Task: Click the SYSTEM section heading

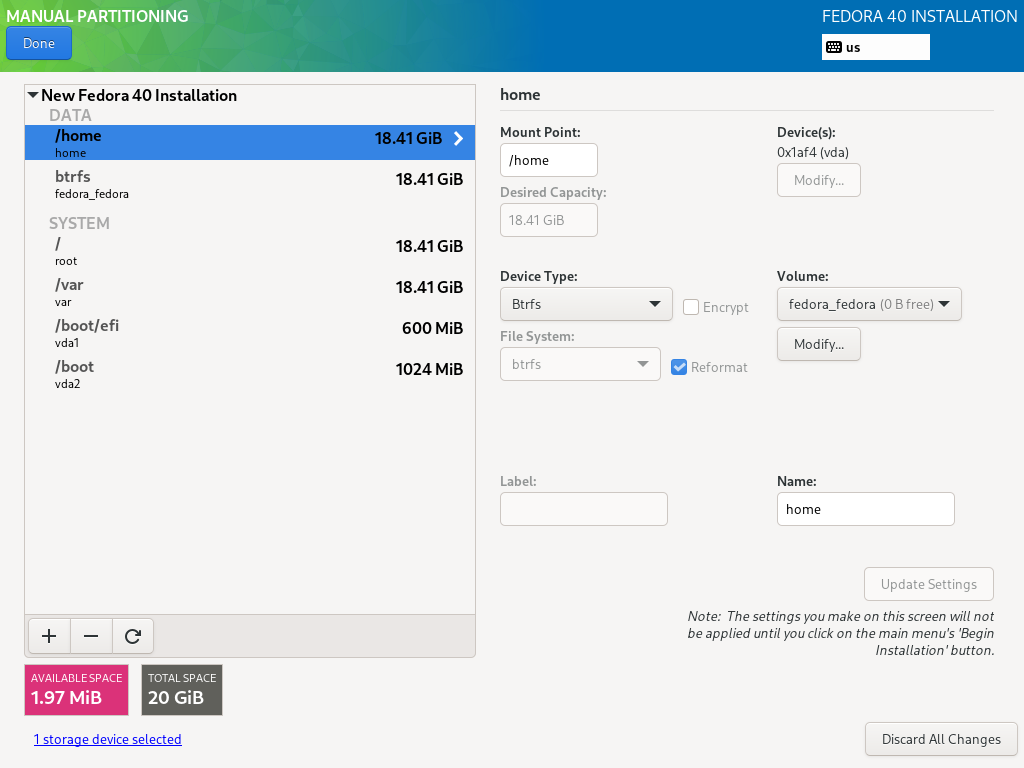Action: point(79,223)
